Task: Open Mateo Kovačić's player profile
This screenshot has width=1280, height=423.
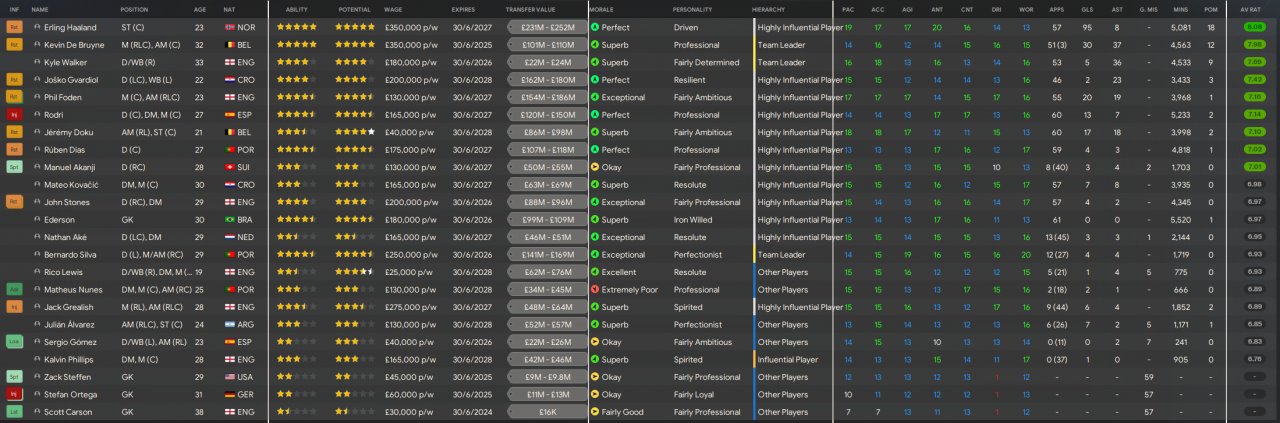Action: [x=69, y=185]
